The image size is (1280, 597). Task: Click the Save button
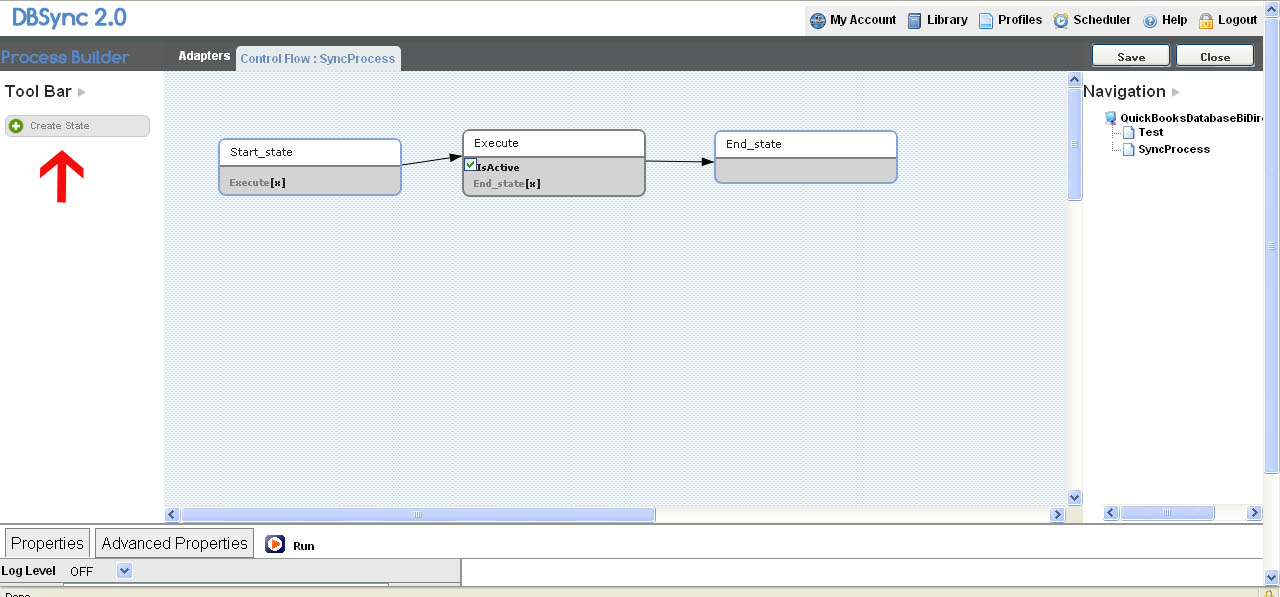point(1131,57)
